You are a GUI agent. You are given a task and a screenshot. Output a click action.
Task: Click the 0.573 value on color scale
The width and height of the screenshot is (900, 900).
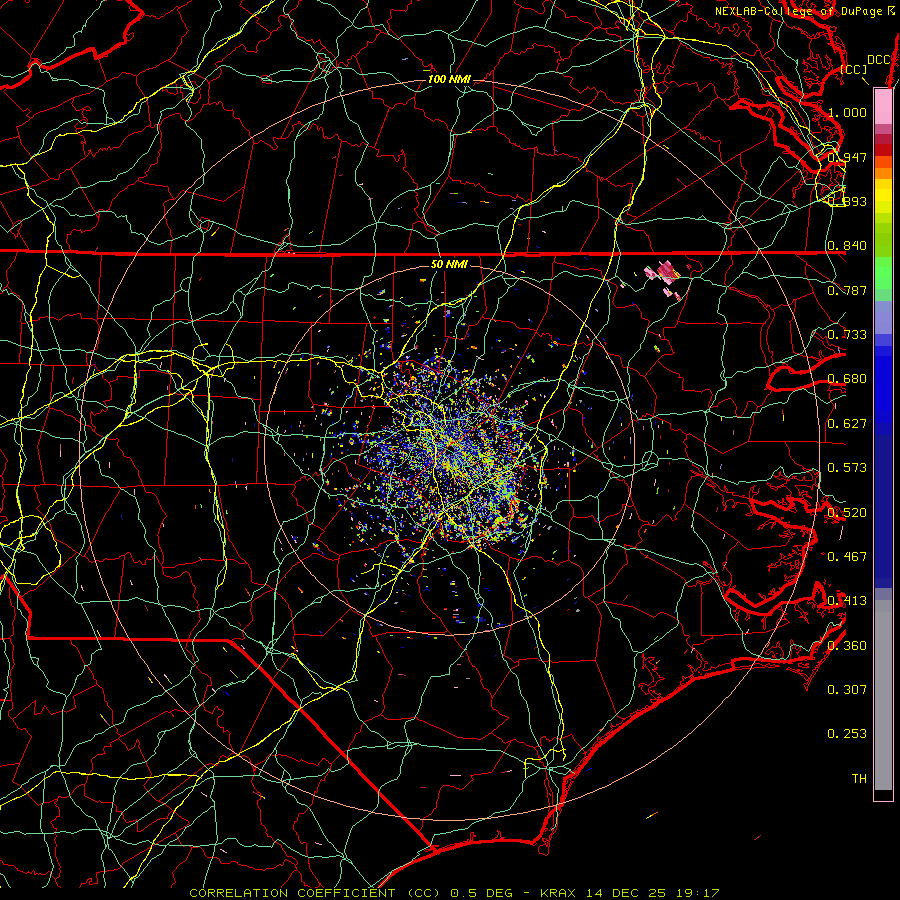tap(847, 467)
